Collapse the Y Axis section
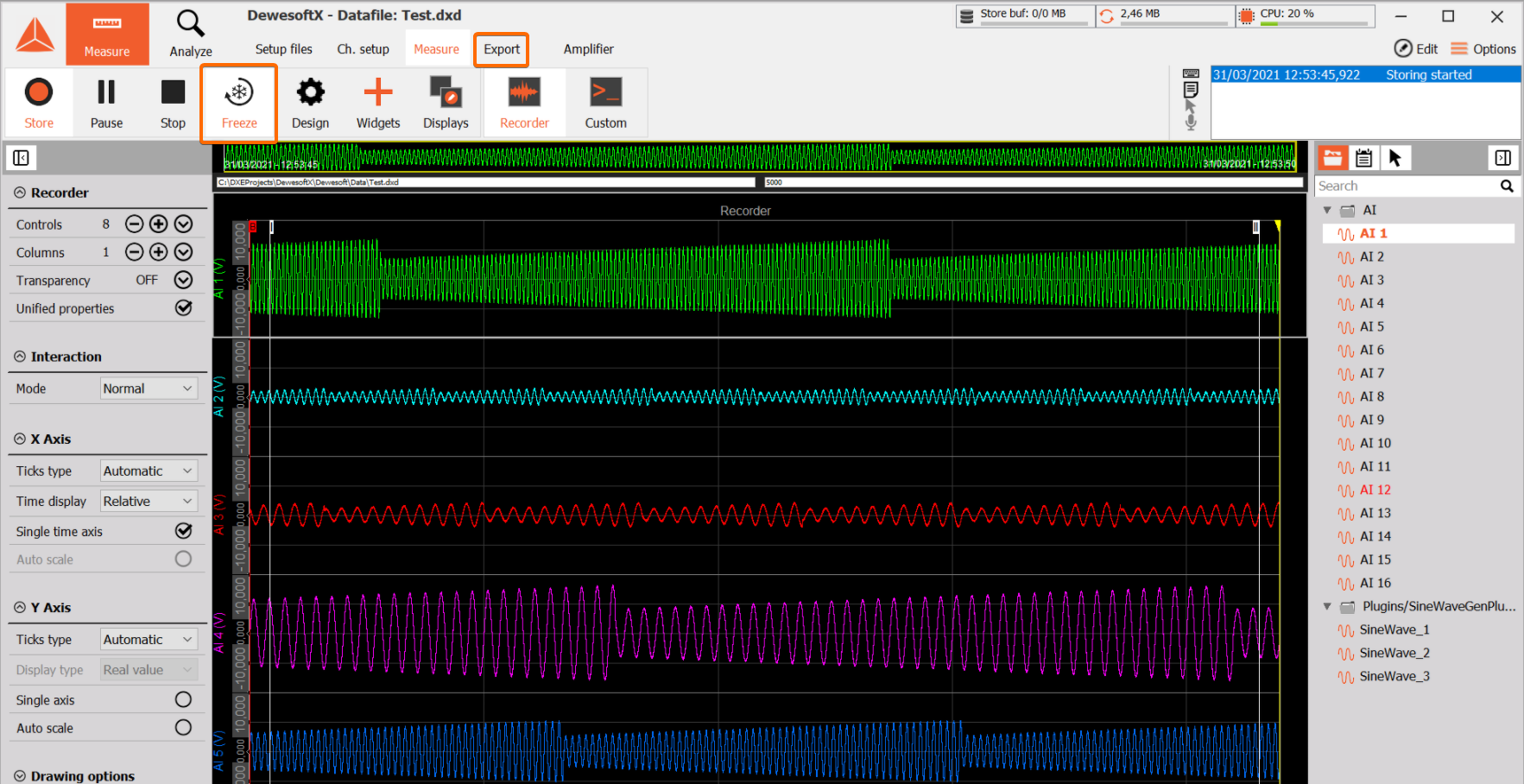 20,607
